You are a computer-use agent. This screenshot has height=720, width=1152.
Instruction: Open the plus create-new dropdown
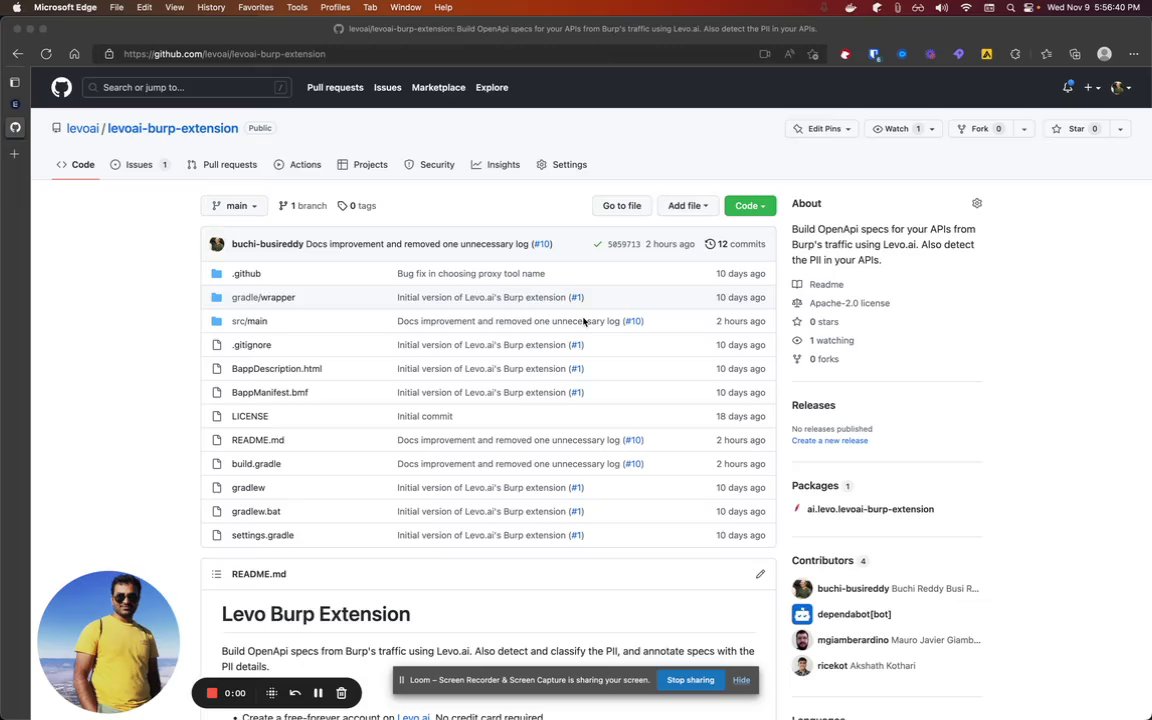pos(1092,87)
